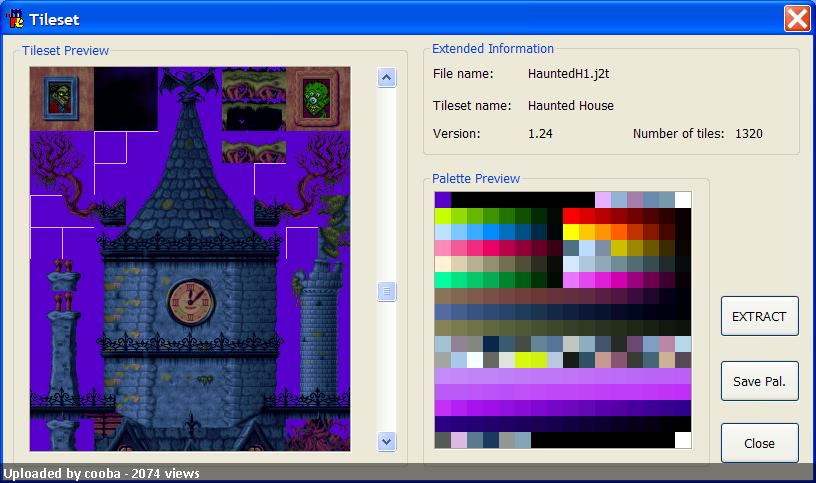
Task: Pick the purple swatch at palette top-left
Action: [x=443, y=200]
